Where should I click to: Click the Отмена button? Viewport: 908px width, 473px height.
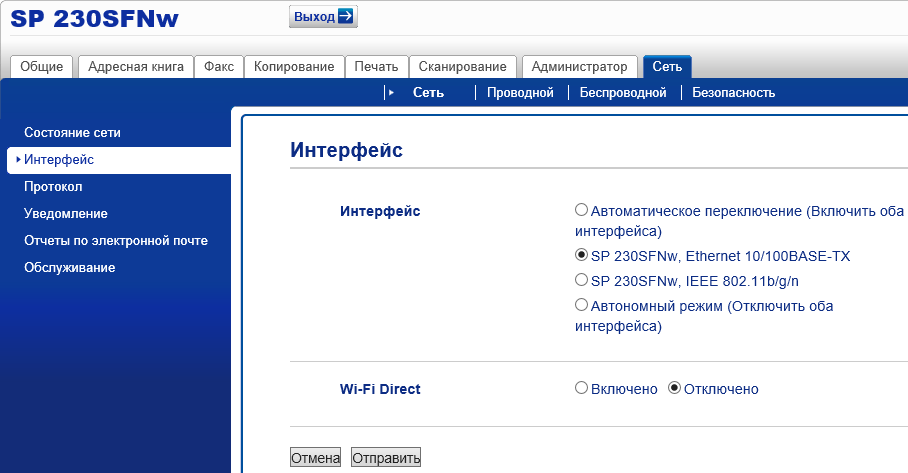(x=316, y=457)
